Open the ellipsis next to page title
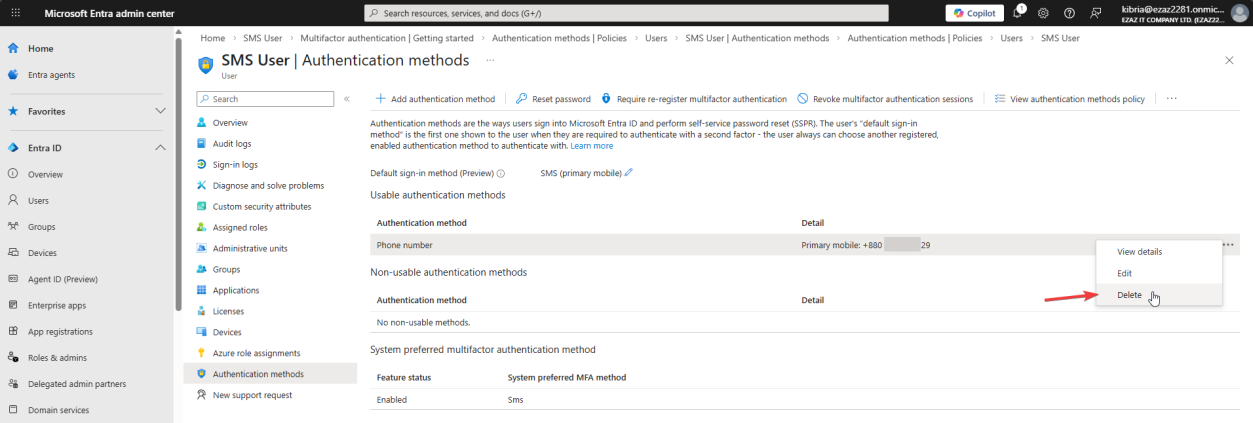Viewport: 1253px width, 423px height. click(490, 60)
